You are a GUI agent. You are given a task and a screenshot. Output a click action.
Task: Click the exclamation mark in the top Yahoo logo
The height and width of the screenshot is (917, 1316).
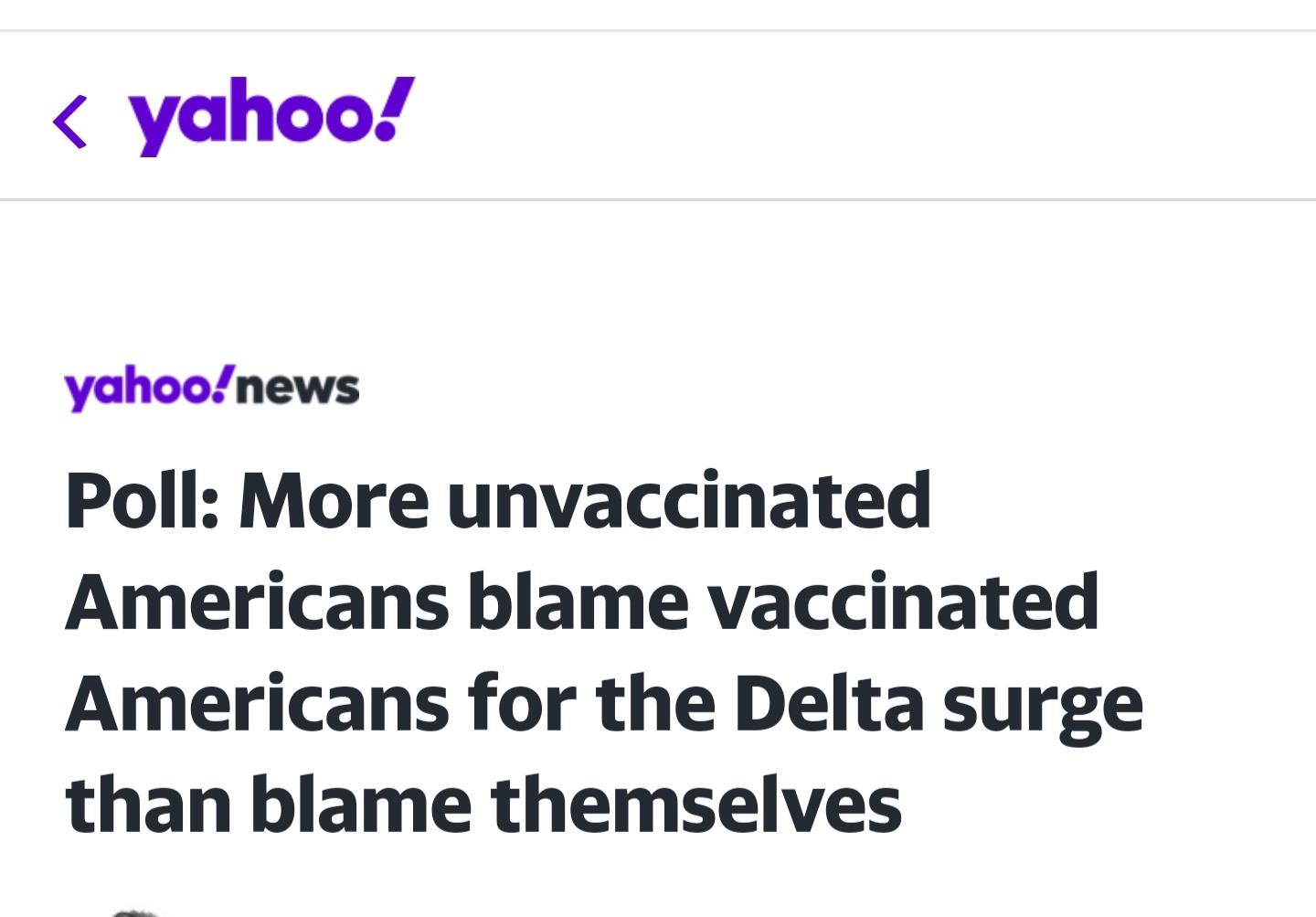(396, 110)
